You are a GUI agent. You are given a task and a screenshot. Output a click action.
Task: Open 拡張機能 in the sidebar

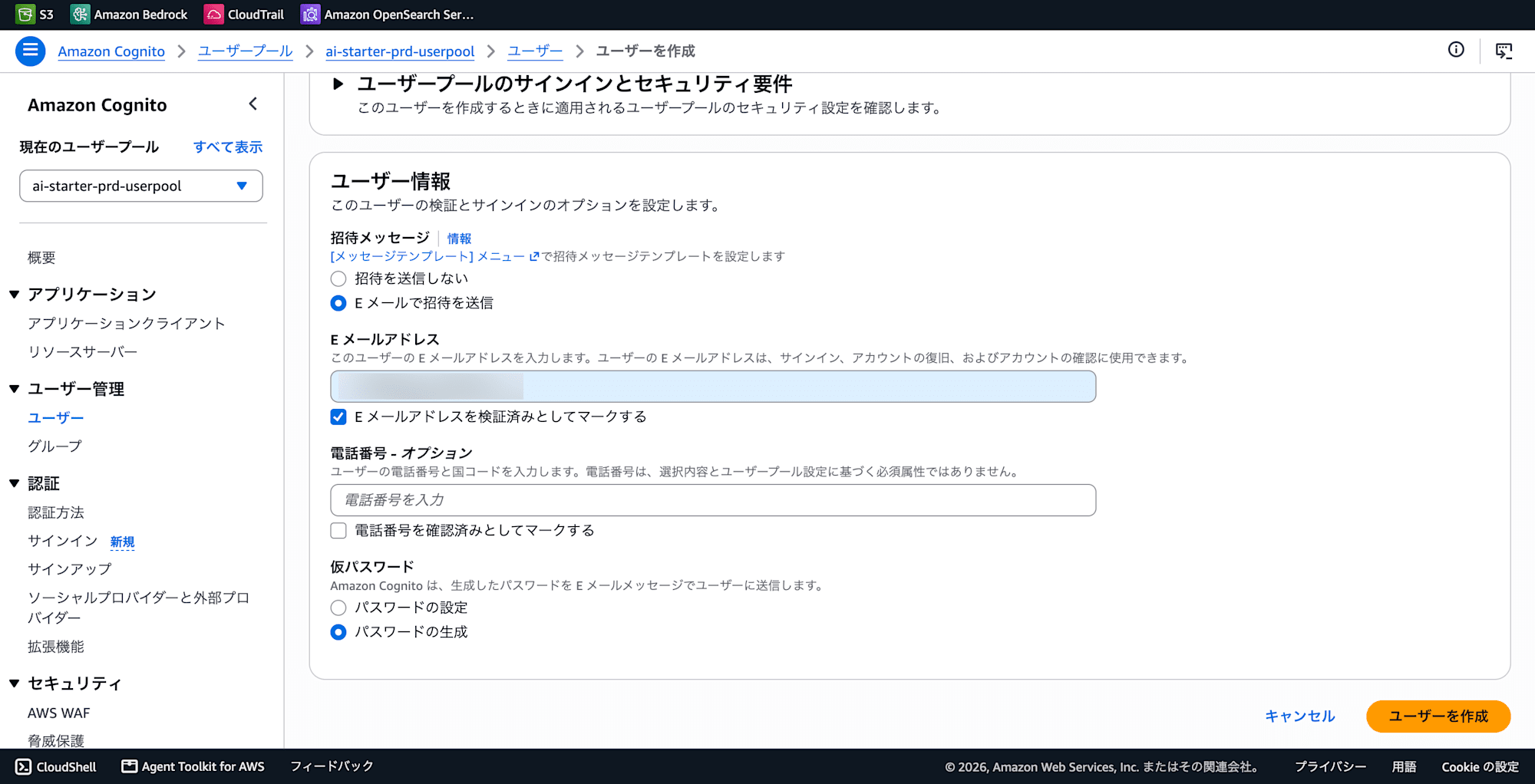(x=56, y=647)
